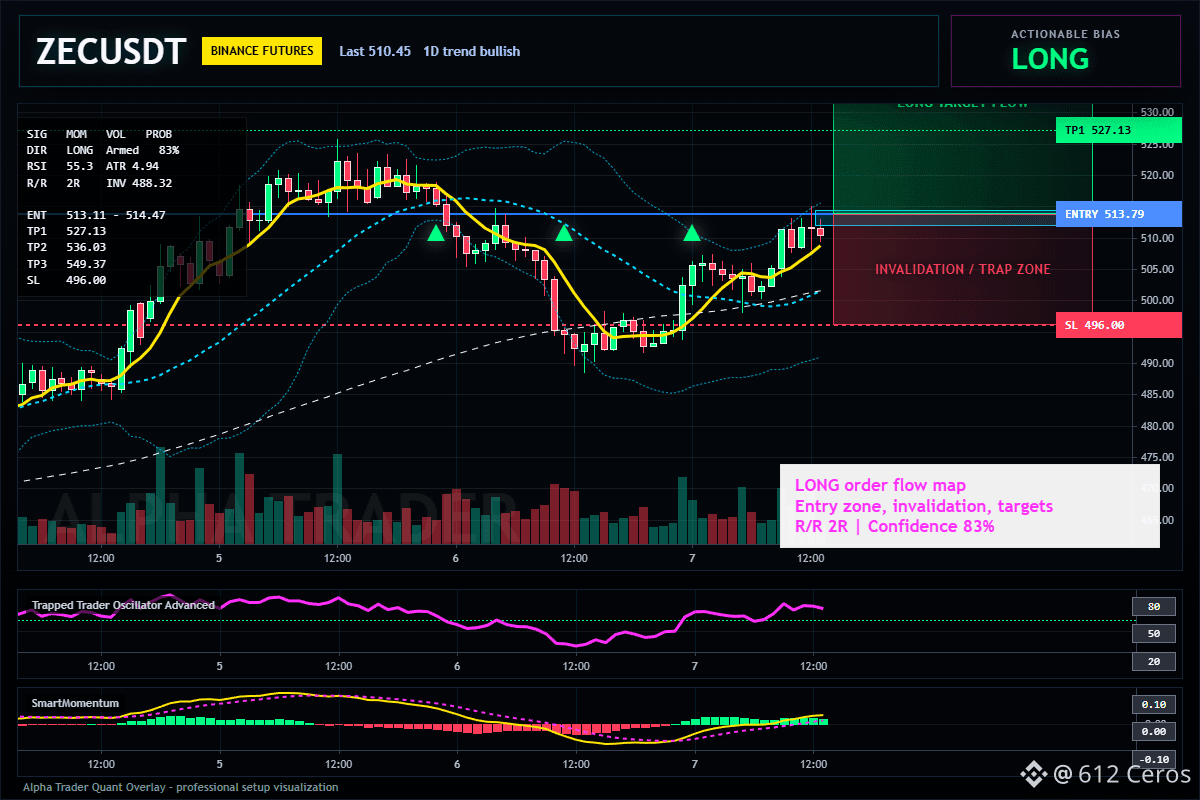This screenshot has height=800, width=1200.
Task: Click the 530.00 price axis label
Action: tap(1156, 112)
